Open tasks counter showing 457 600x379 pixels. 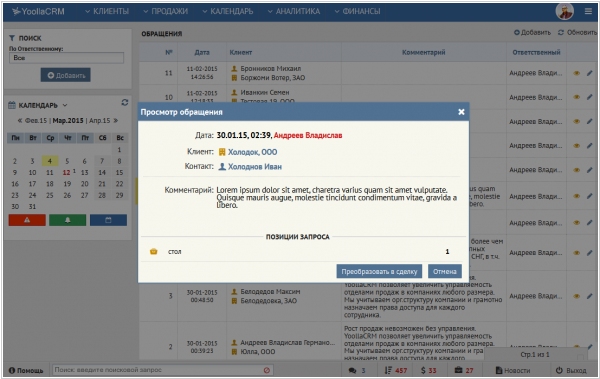pyautogui.click(x=396, y=371)
